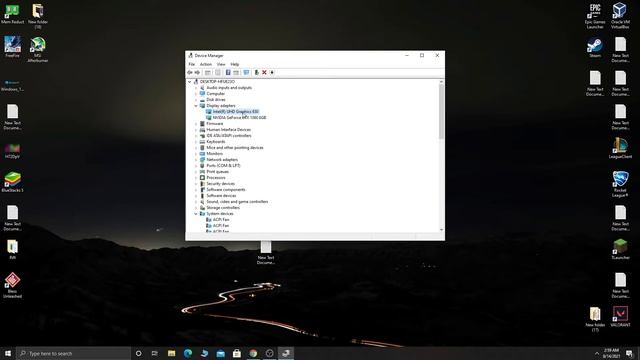This screenshot has height=360, width=640.
Task: Open Mem Reduct desktop shortcut
Action: 12,13
